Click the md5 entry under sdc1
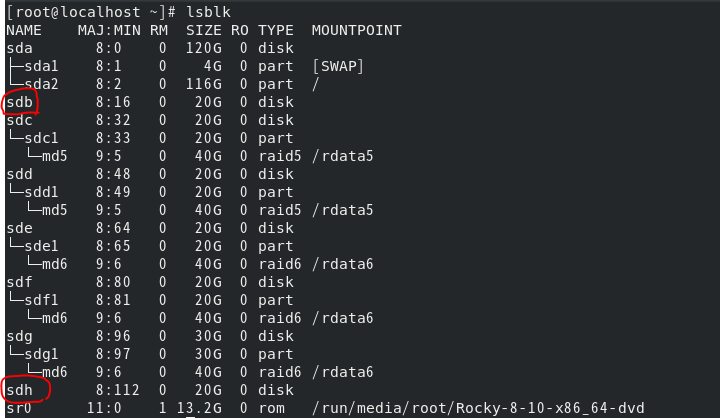720x418 pixels. [55, 156]
